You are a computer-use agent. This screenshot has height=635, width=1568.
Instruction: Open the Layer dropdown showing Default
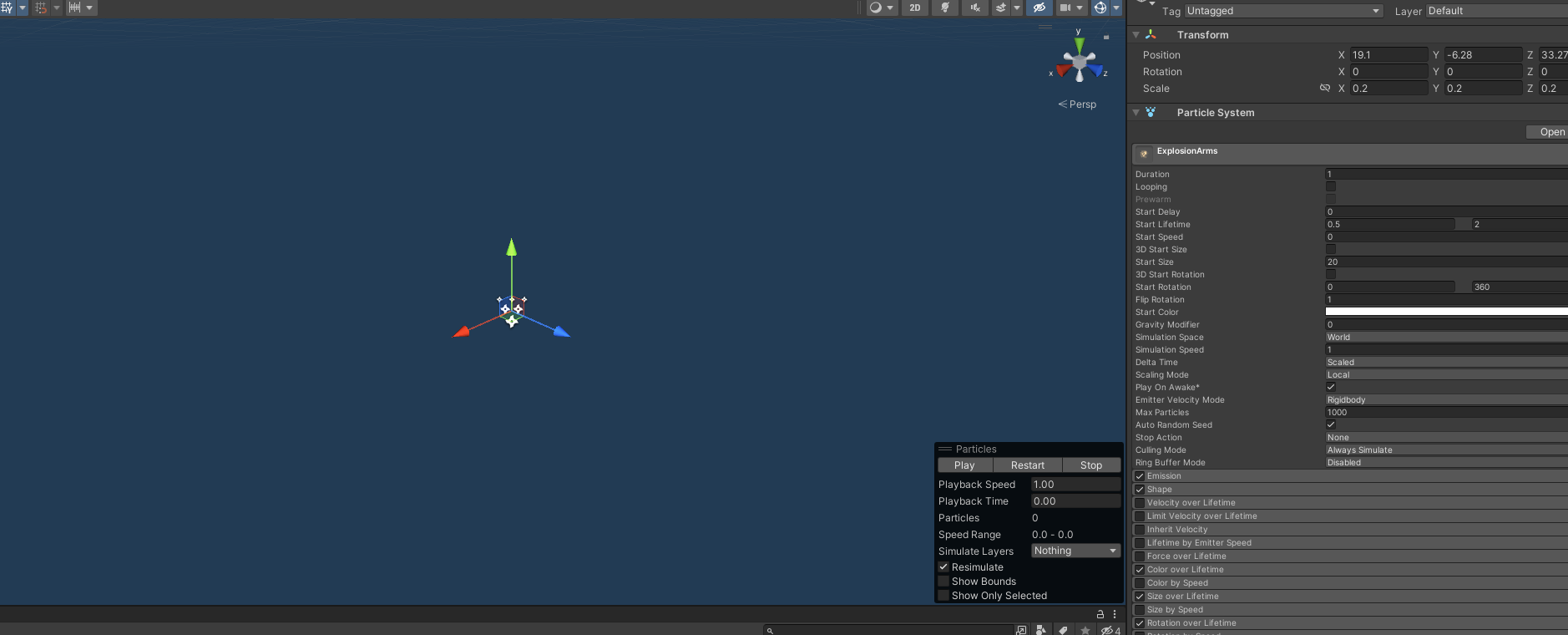(1497, 11)
